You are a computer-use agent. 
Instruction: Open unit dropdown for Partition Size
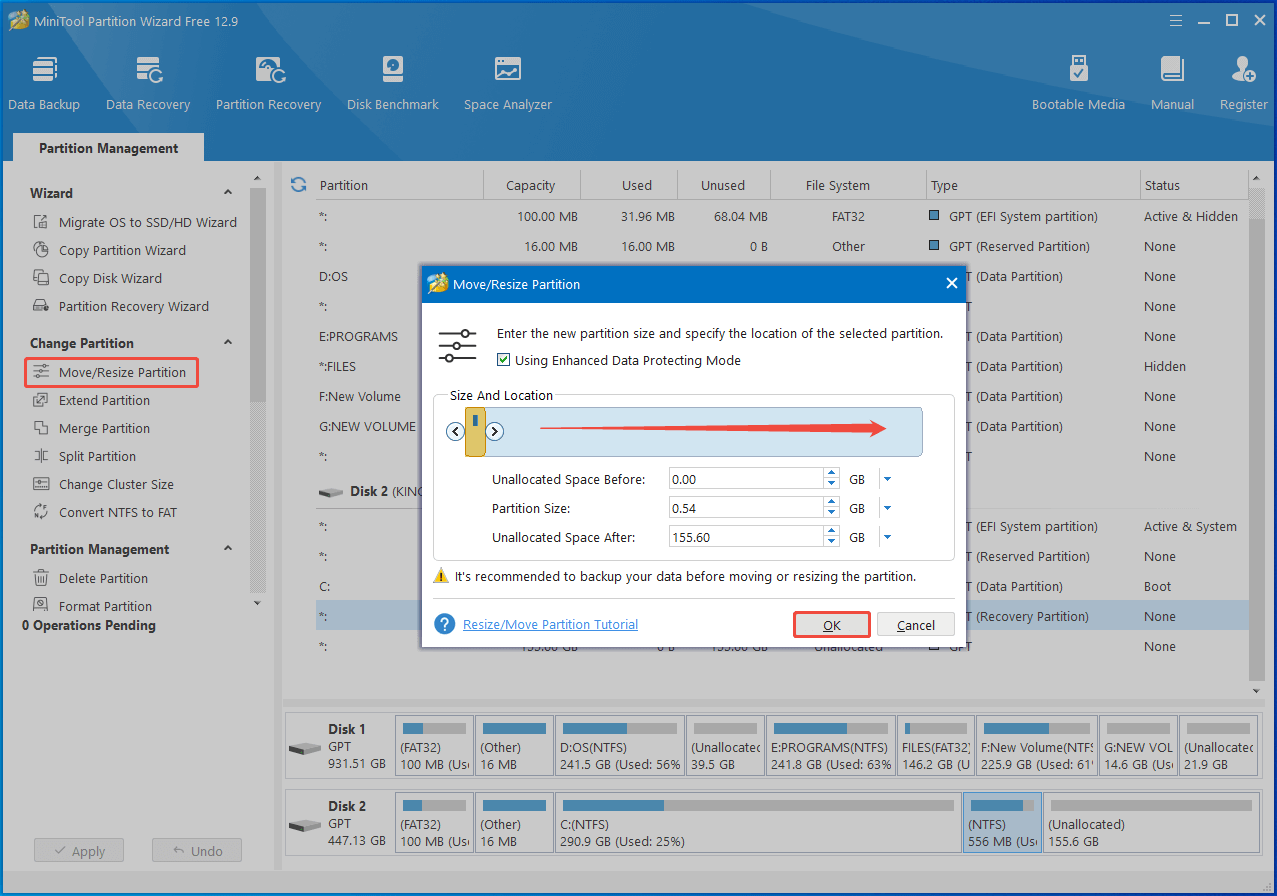tap(887, 508)
